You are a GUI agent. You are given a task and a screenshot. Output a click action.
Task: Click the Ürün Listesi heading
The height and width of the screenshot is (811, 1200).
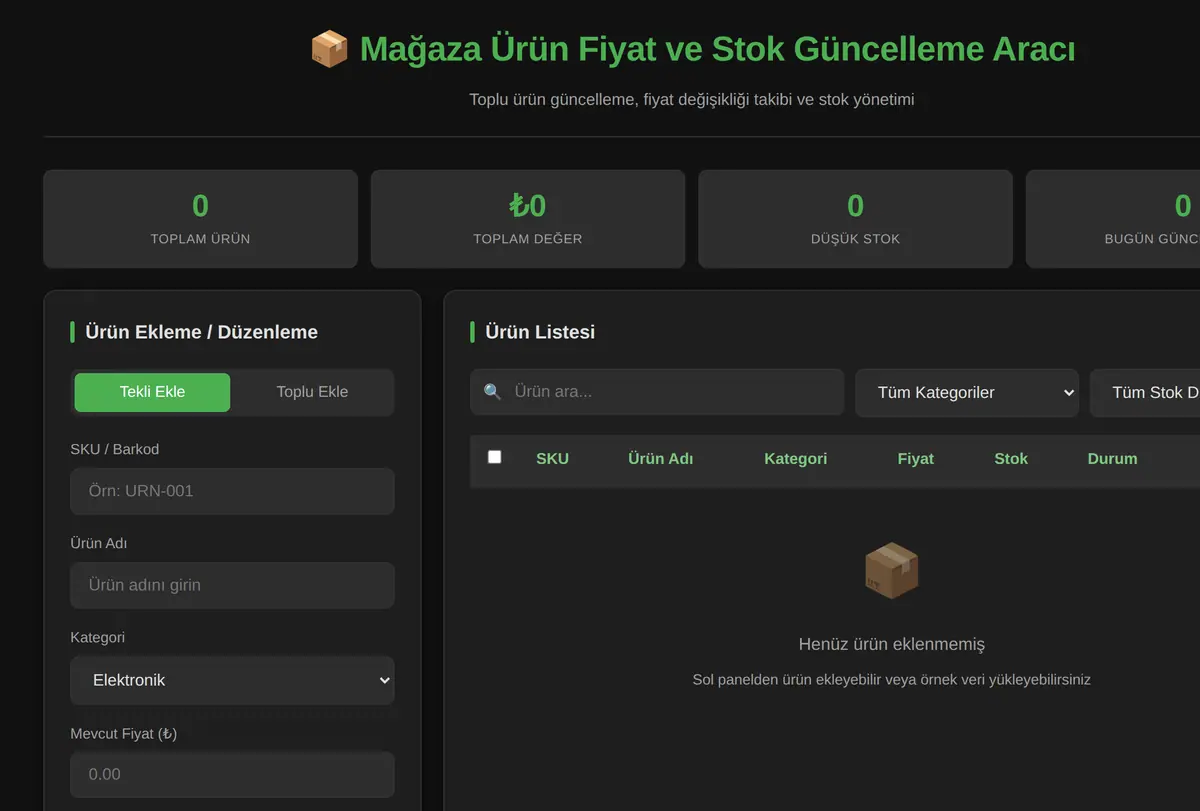pos(540,332)
